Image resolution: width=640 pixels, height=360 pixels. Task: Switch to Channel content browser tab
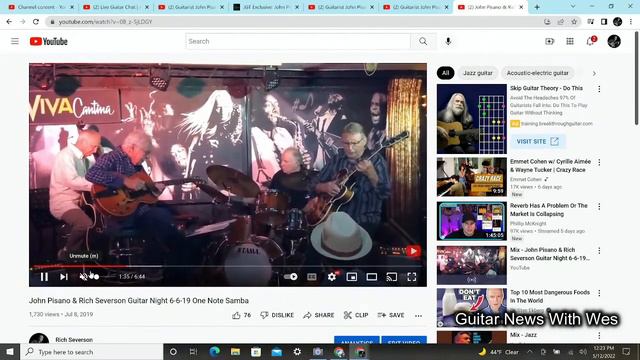click(x=40, y=7)
